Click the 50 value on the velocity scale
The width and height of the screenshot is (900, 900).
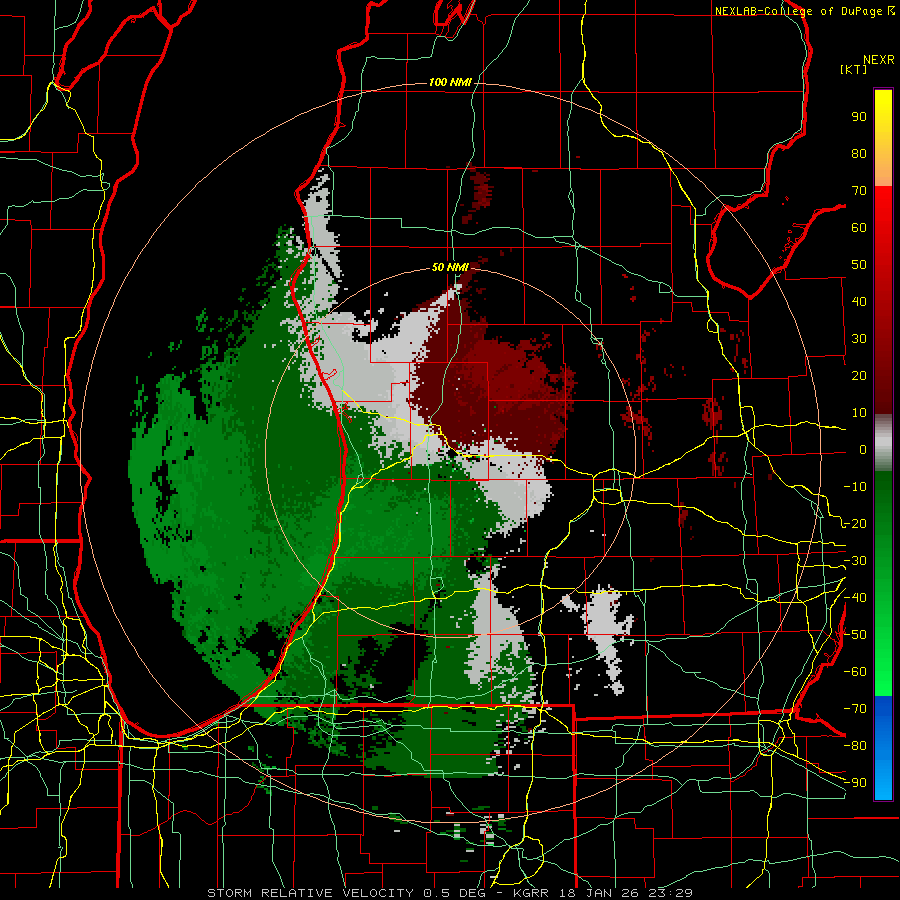[x=859, y=265]
